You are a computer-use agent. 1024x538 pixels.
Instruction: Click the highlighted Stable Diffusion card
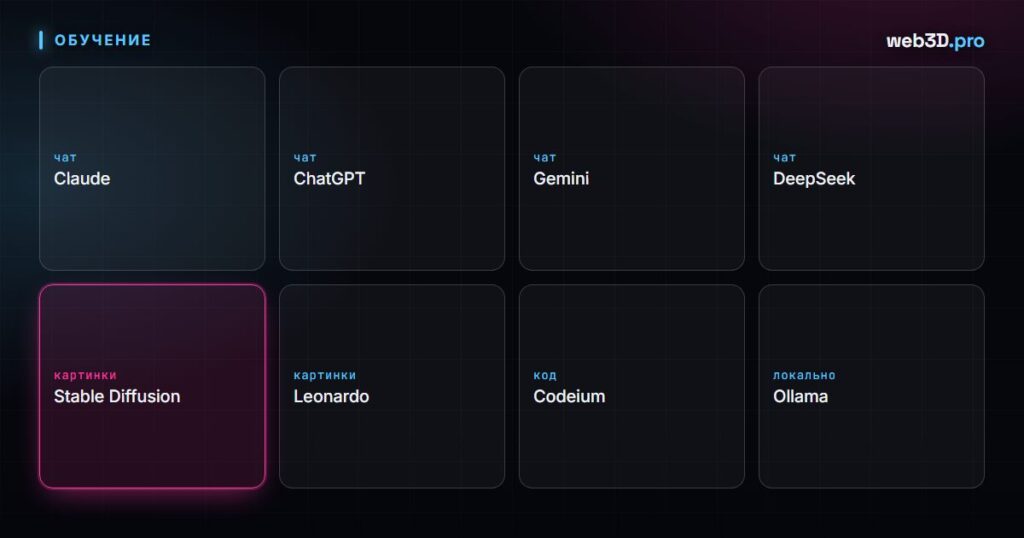click(x=152, y=386)
